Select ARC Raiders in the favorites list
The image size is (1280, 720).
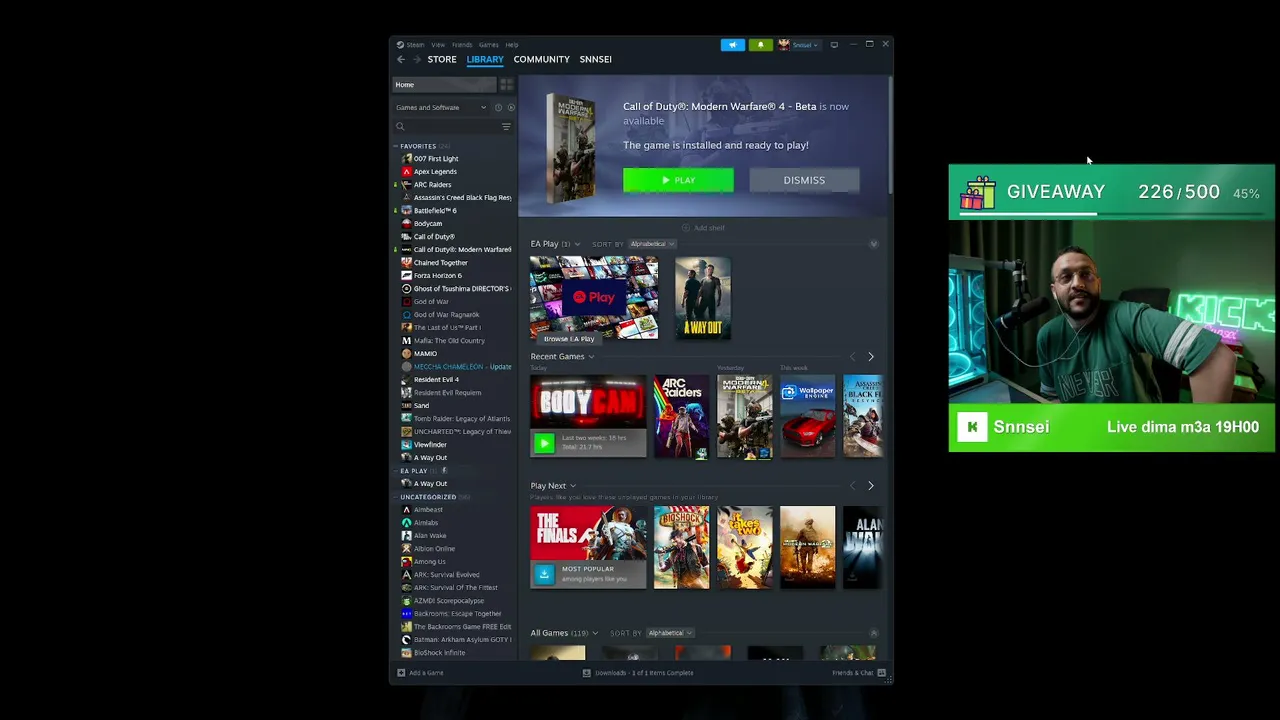(x=432, y=185)
